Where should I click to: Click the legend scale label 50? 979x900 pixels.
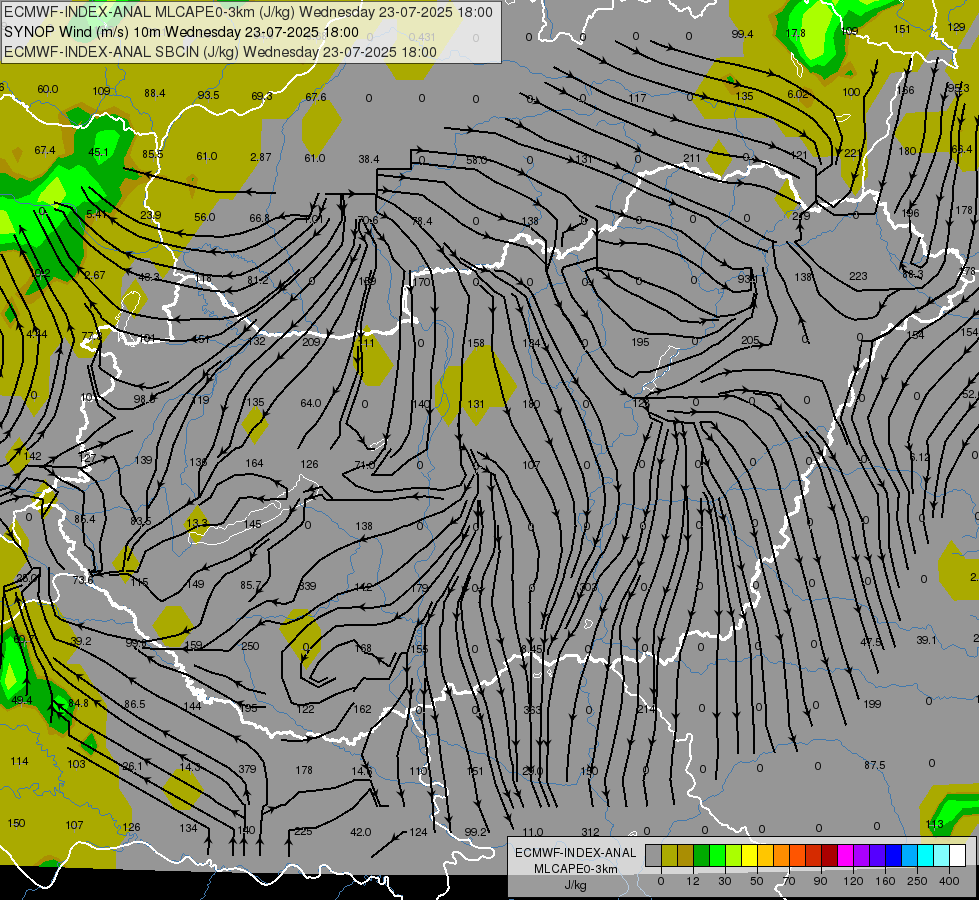[x=757, y=881]
